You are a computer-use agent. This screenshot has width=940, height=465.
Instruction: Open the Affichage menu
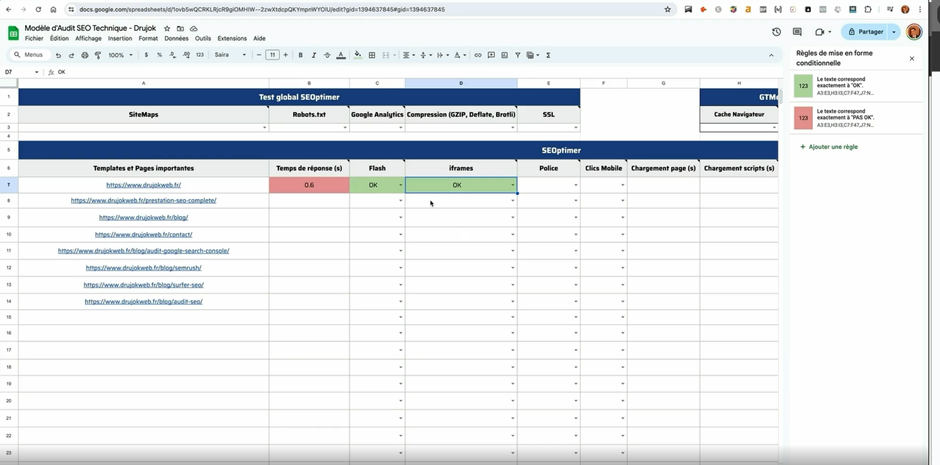[88, 38]
